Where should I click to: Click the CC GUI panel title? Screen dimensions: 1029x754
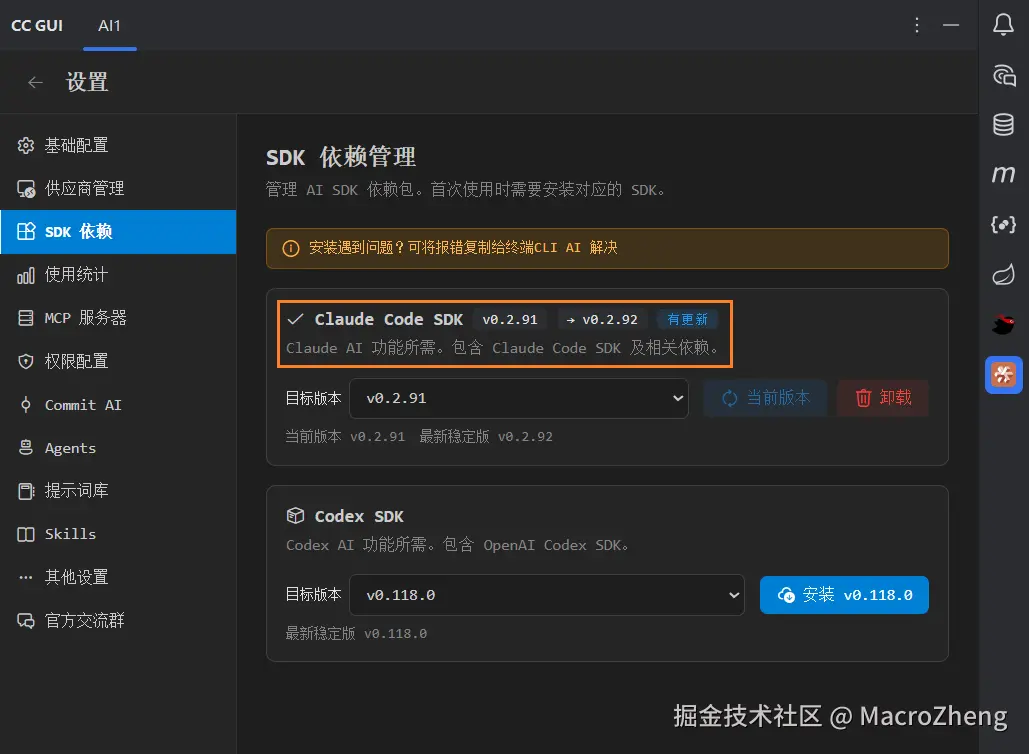[37, 26]
